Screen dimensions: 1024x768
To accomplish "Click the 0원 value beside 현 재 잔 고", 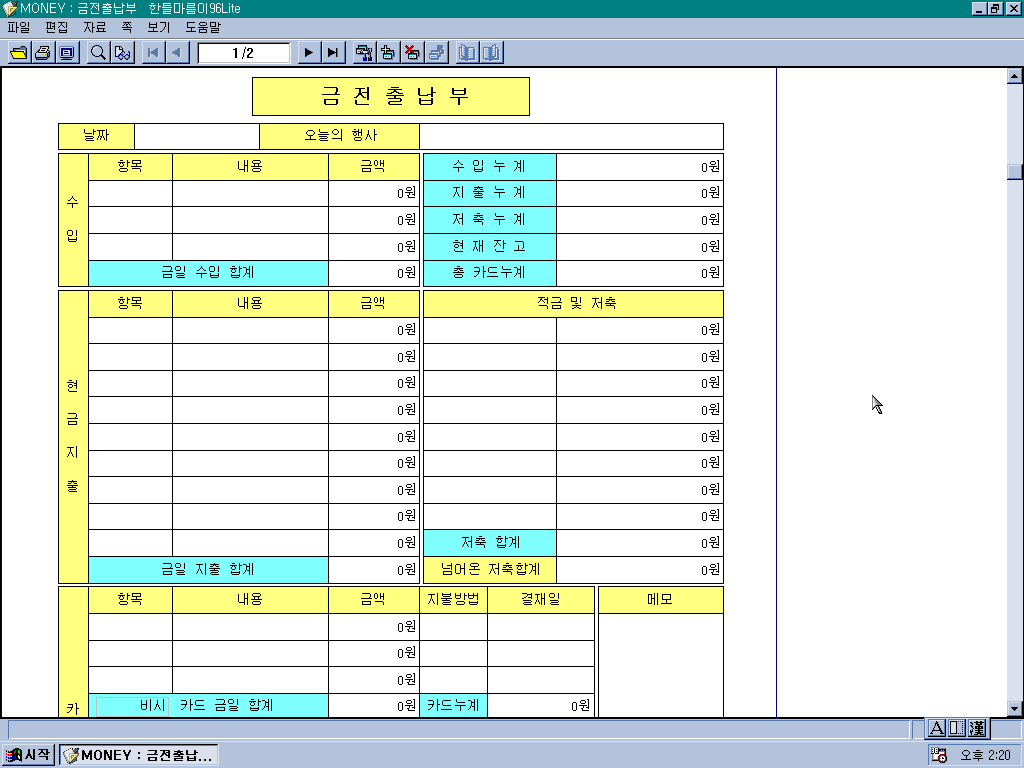I will [x=640, y=247].
